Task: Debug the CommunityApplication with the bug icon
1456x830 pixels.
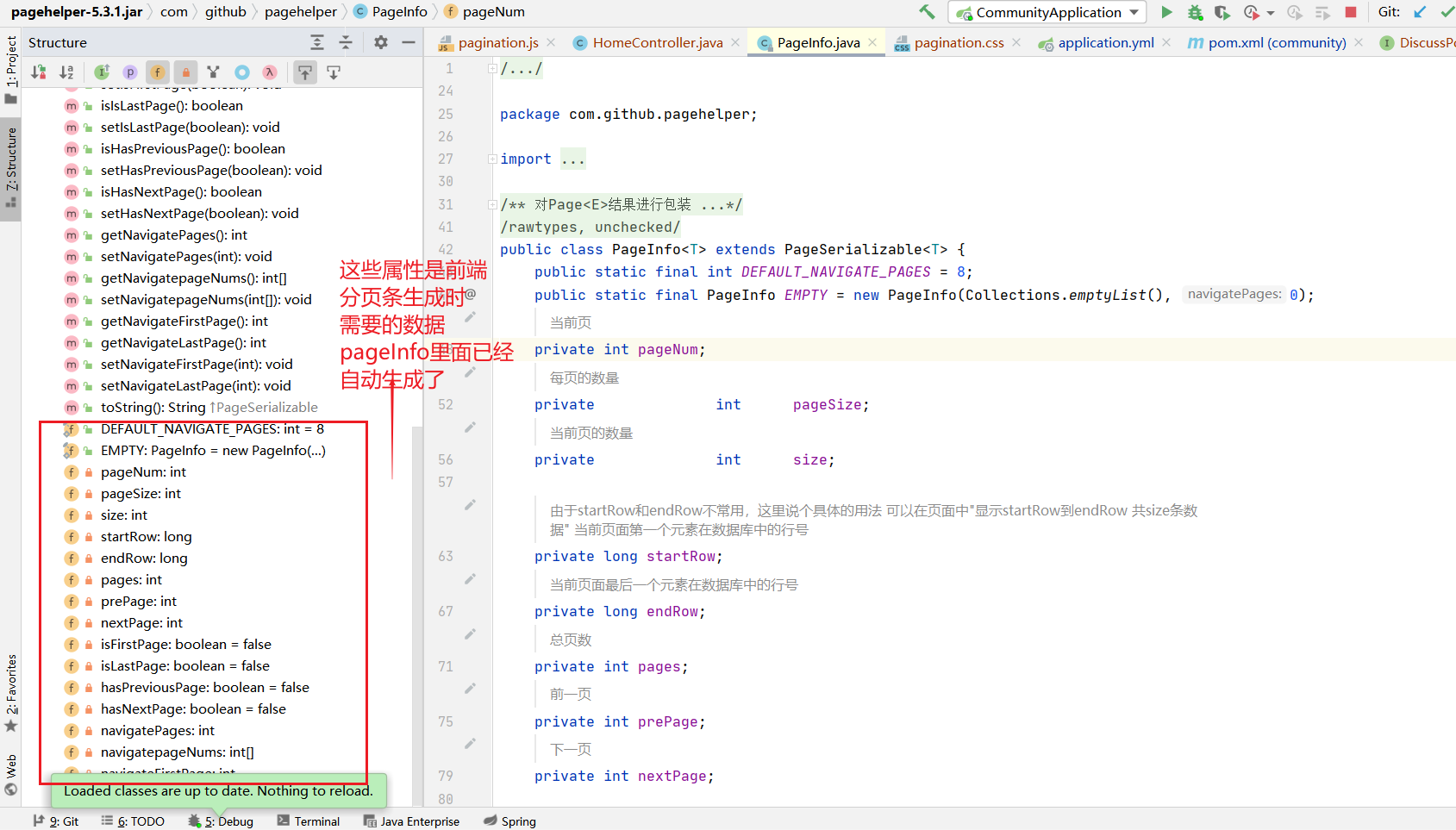Action: [x=1195, y=12]
